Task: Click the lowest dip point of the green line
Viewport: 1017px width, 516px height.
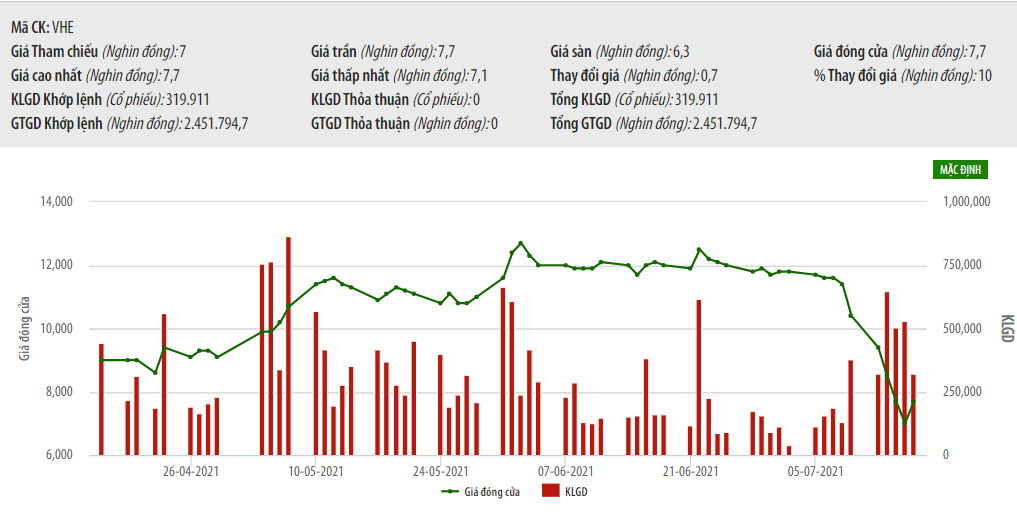Action: click(x=905, y=423)
